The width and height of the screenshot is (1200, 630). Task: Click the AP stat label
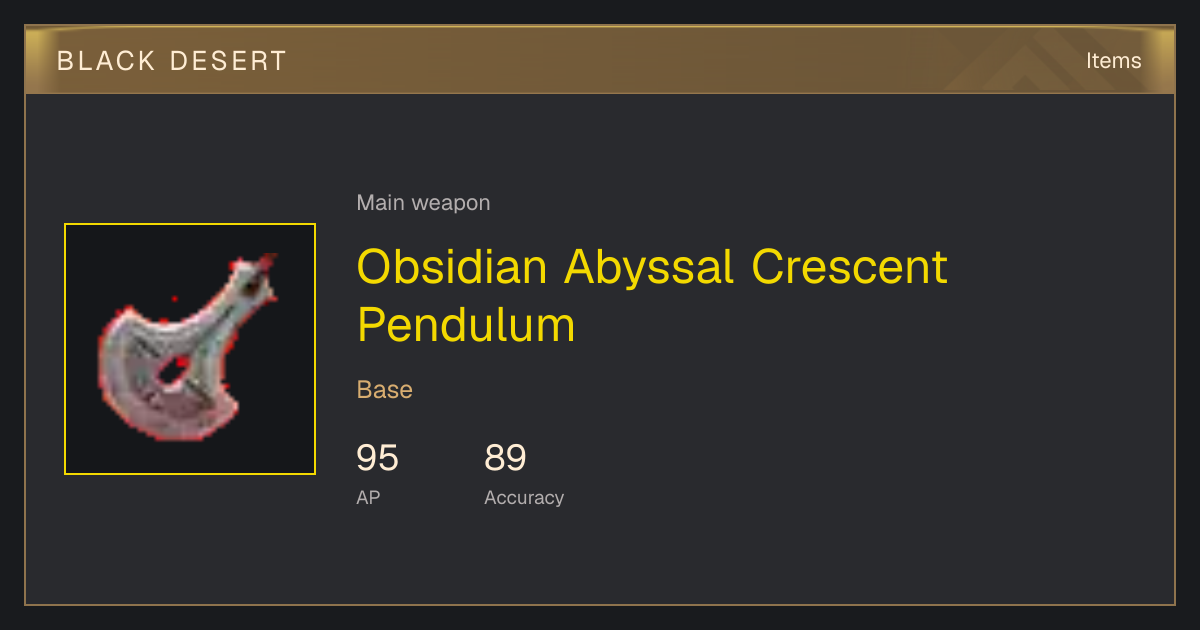coord(368,497)
